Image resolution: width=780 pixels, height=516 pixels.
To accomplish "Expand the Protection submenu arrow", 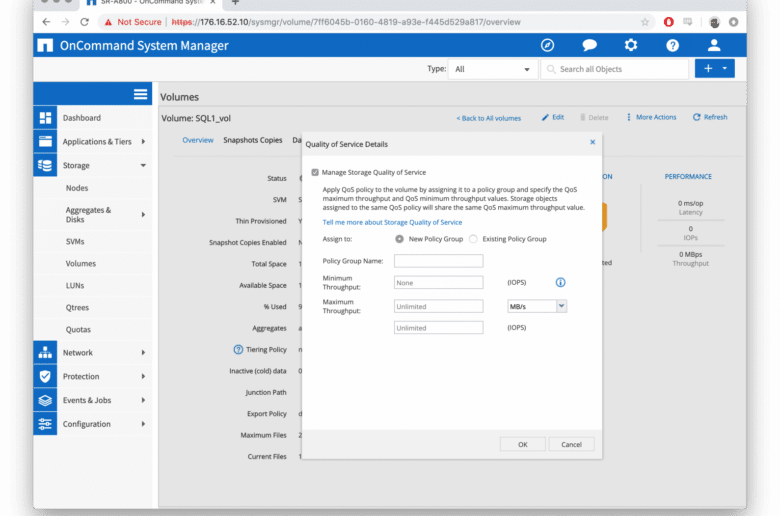I will tap(143, 376).
